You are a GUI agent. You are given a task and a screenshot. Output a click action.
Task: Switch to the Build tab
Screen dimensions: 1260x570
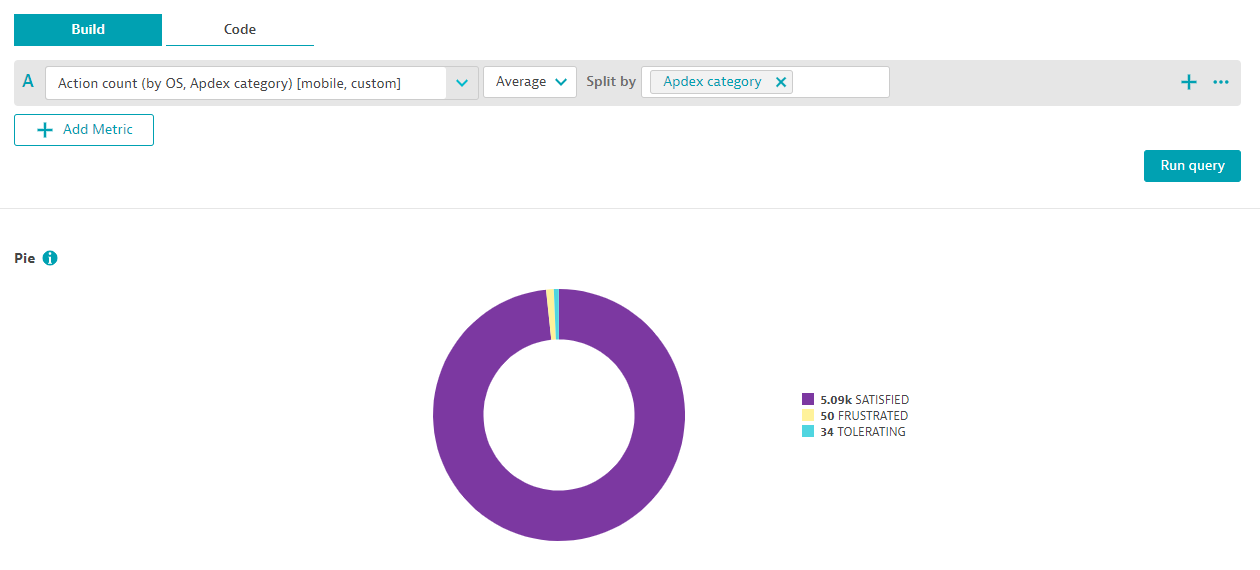point(87,30)
